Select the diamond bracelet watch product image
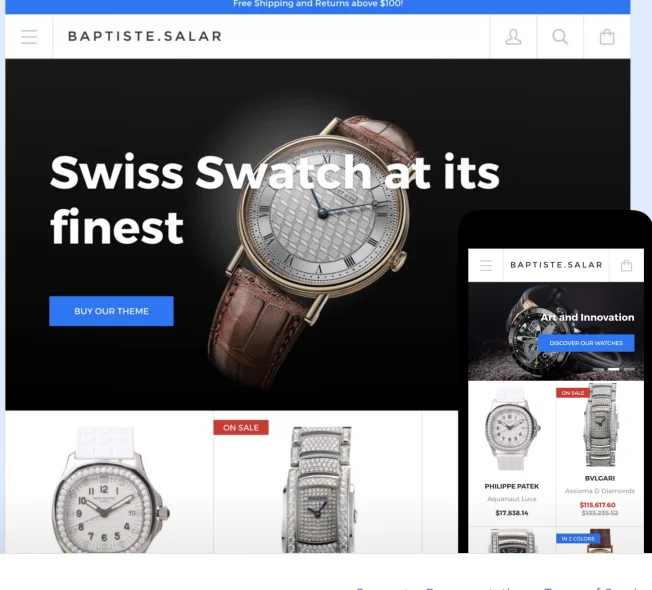 click(x=319, y=490)
